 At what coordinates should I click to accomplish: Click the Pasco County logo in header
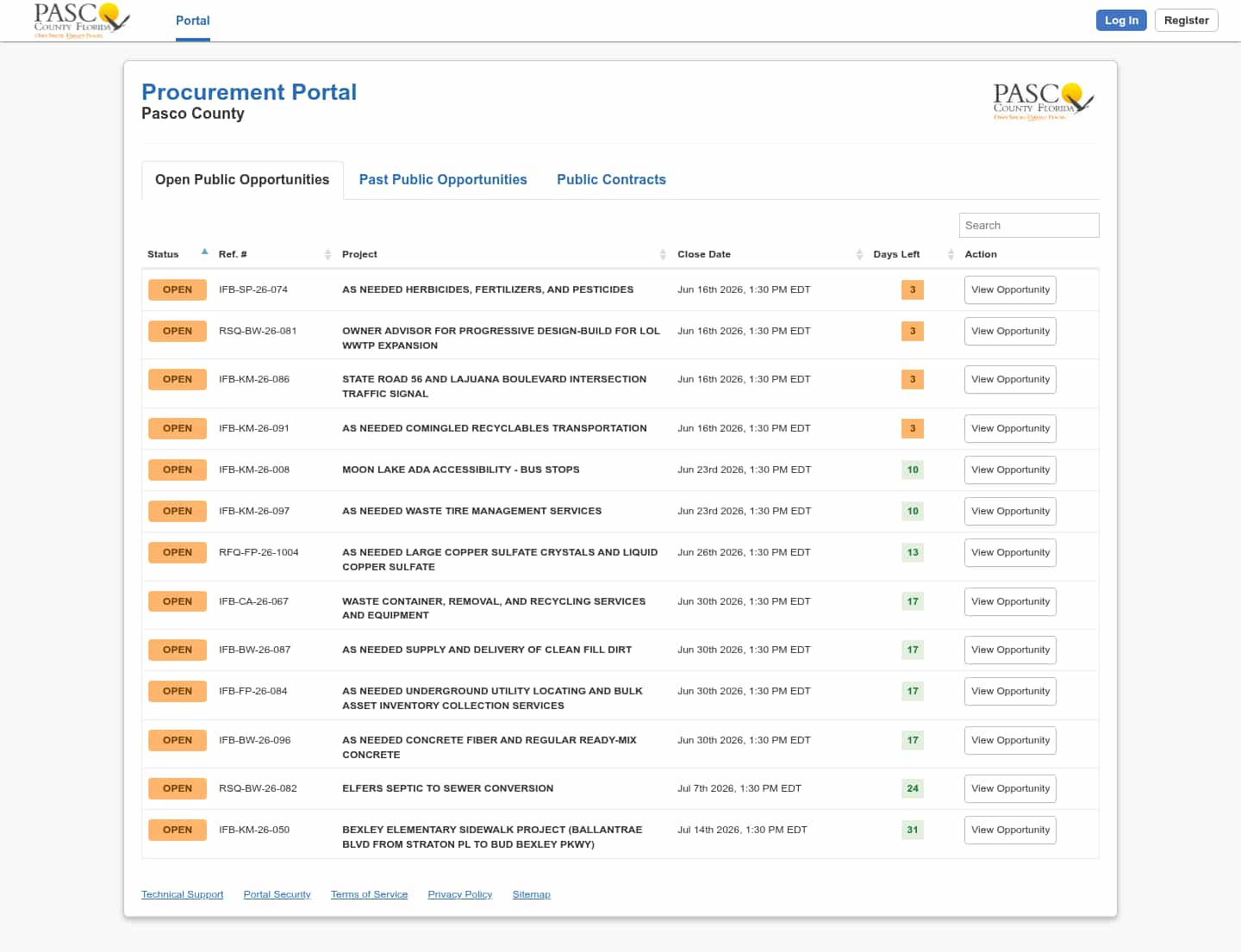(x=82, y=20)
